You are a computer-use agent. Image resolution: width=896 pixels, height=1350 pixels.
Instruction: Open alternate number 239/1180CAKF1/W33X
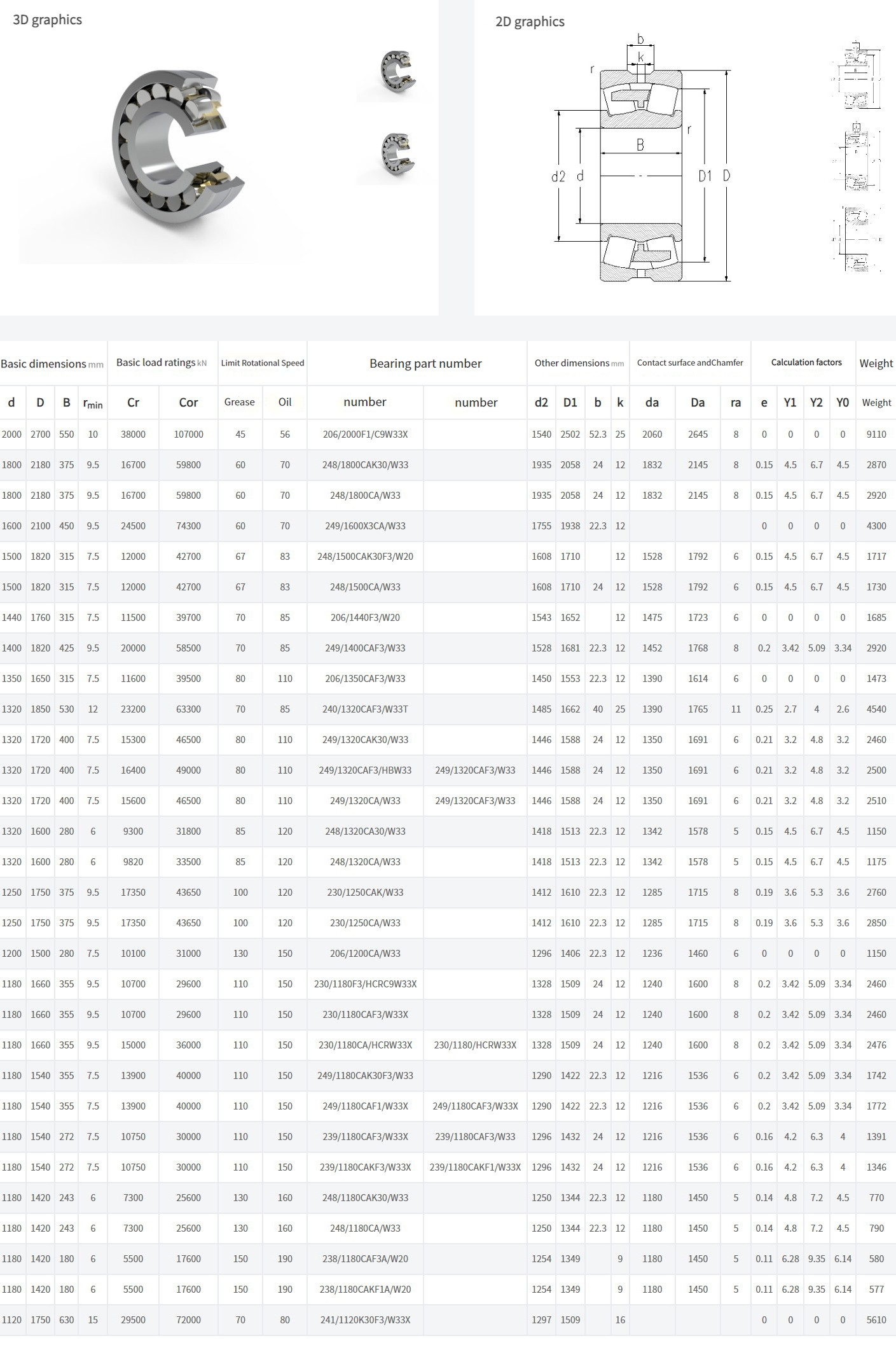(475, 1167)
